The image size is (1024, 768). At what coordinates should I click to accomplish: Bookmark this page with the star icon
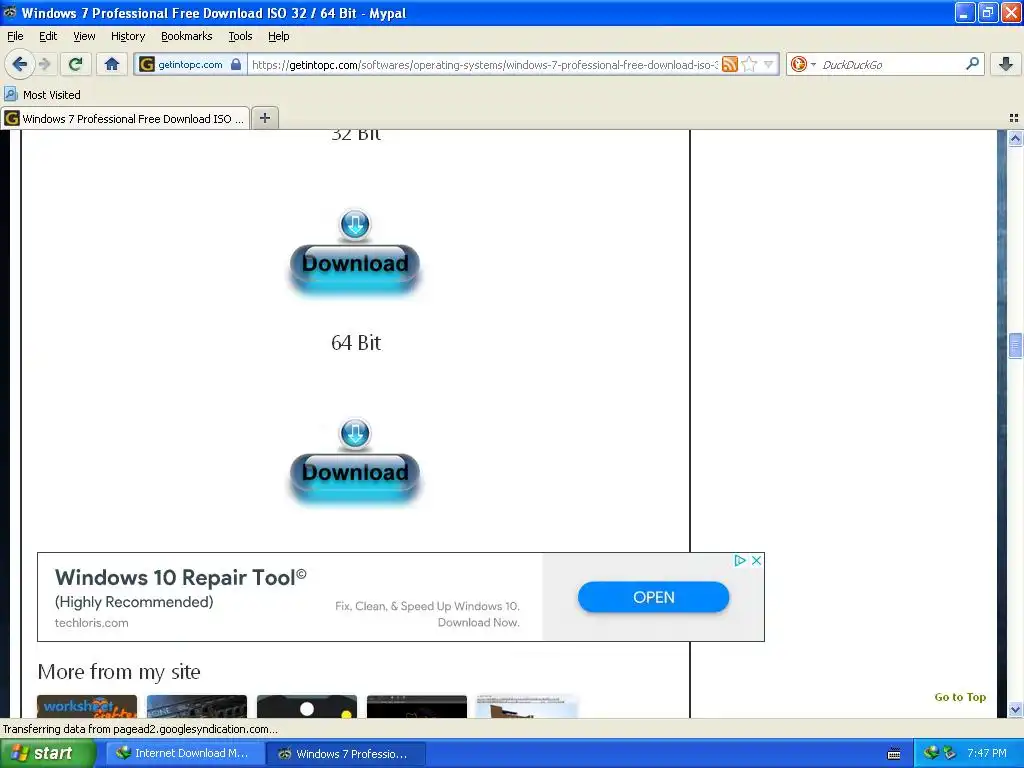click(x=750, y=64)
